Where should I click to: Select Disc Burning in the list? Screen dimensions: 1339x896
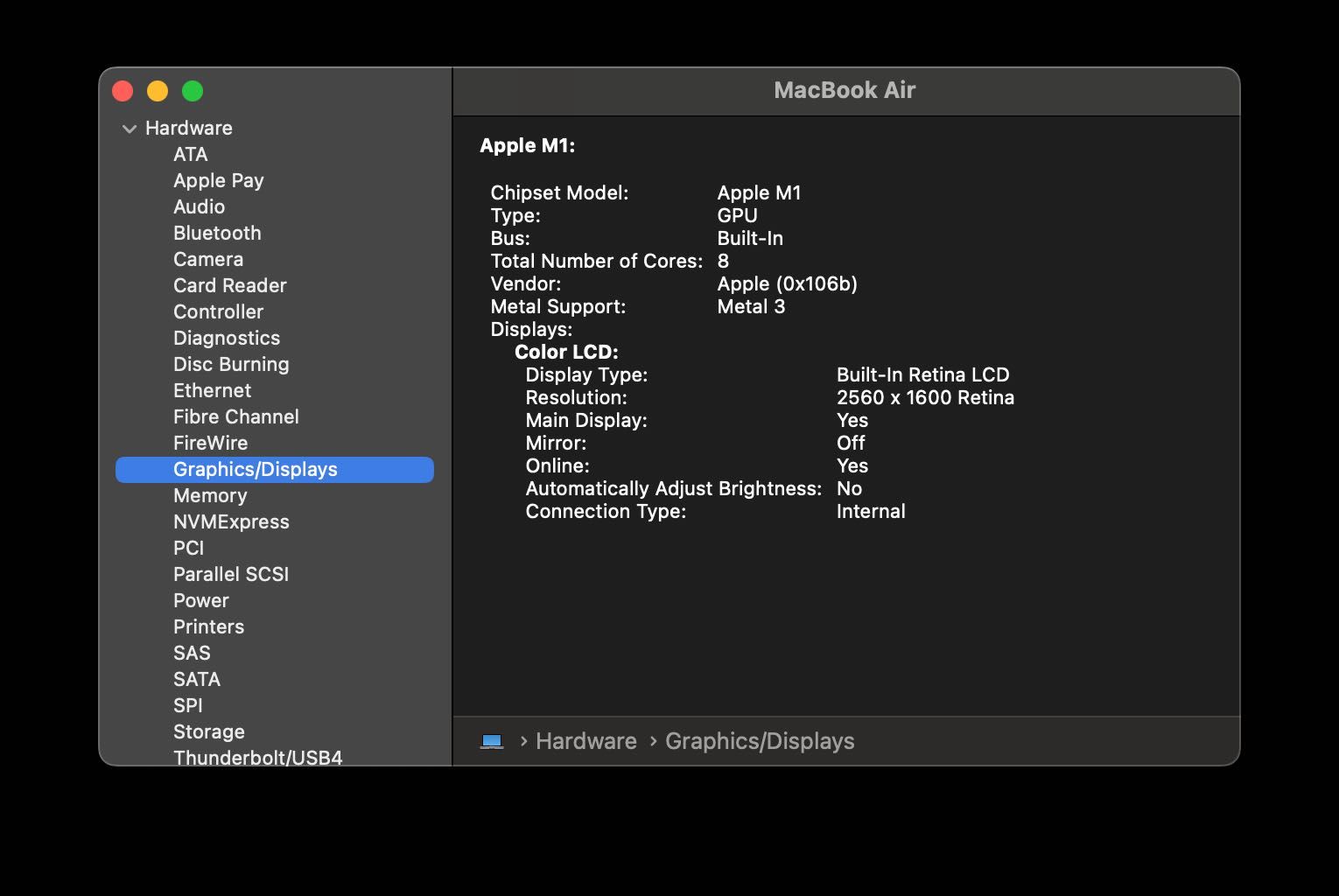pos(231,364)
